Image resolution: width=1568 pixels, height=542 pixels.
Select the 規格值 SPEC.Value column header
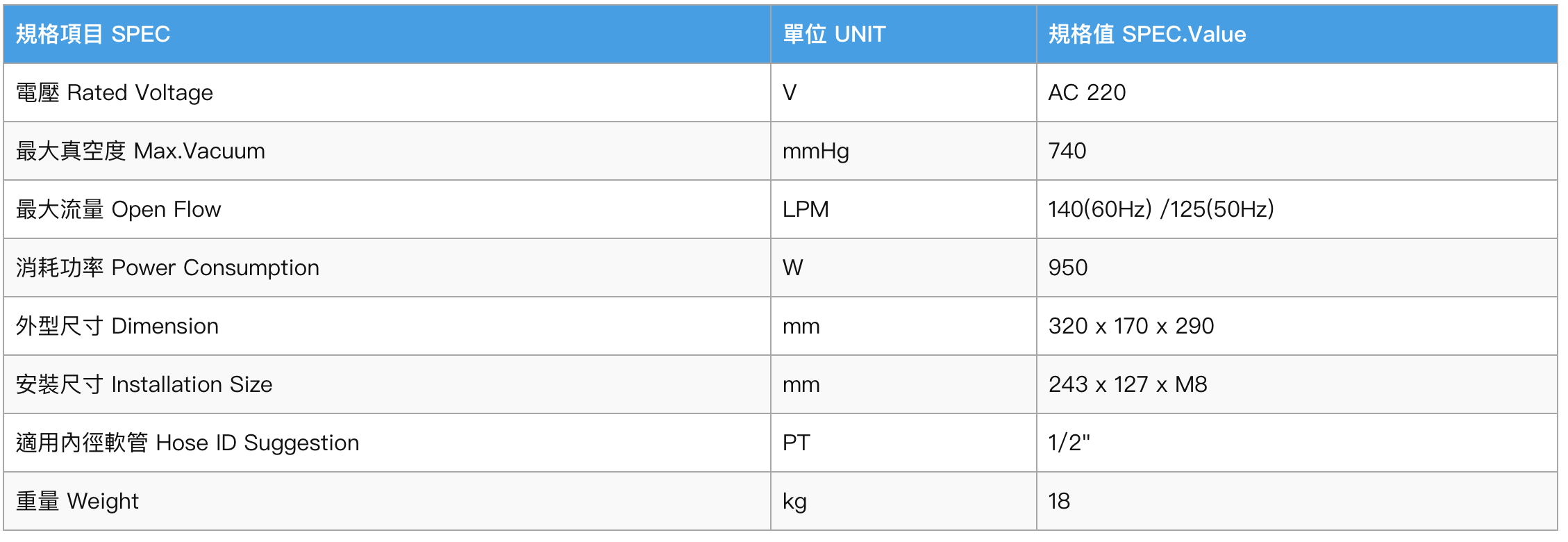point(1296,34)
